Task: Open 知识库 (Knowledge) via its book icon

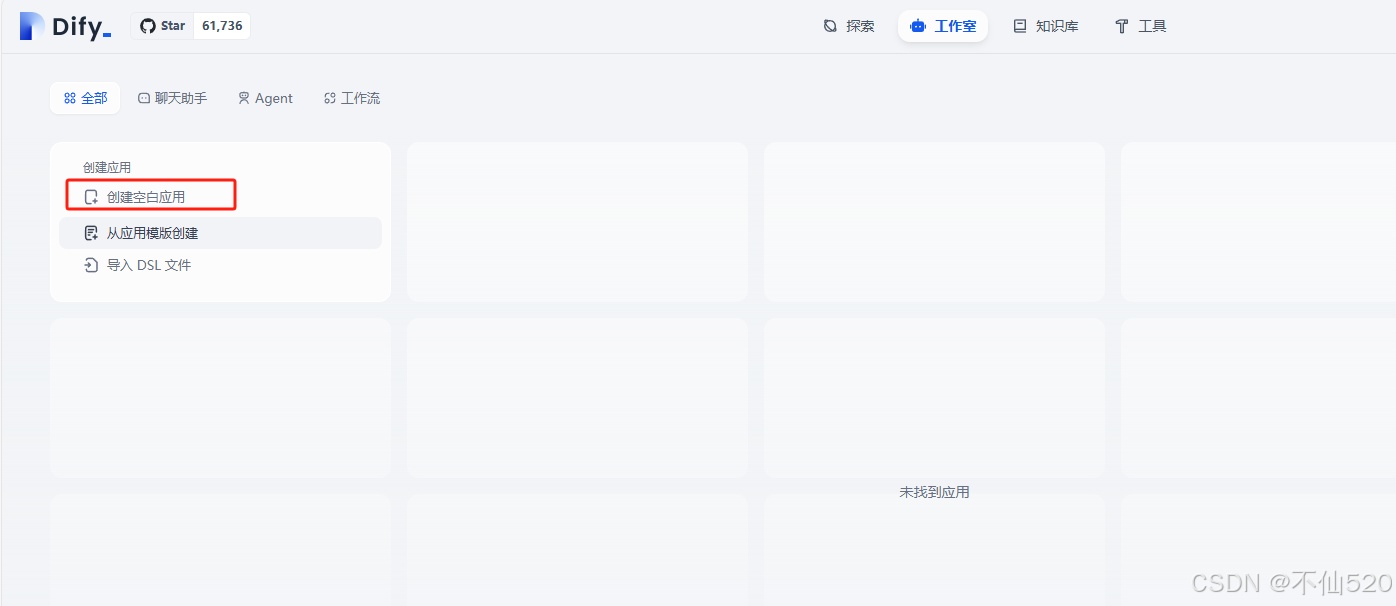Action: pos(1022,25)
